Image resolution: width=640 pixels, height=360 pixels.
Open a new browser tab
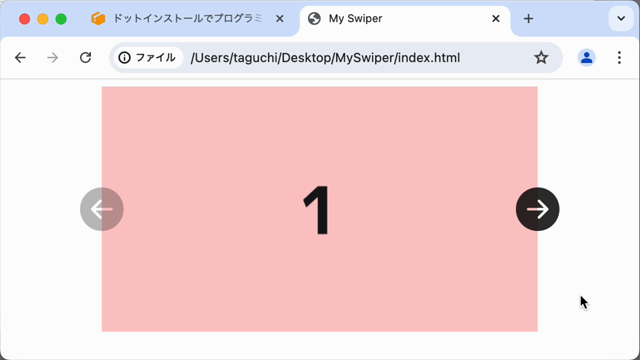click(x=528, y=19)
